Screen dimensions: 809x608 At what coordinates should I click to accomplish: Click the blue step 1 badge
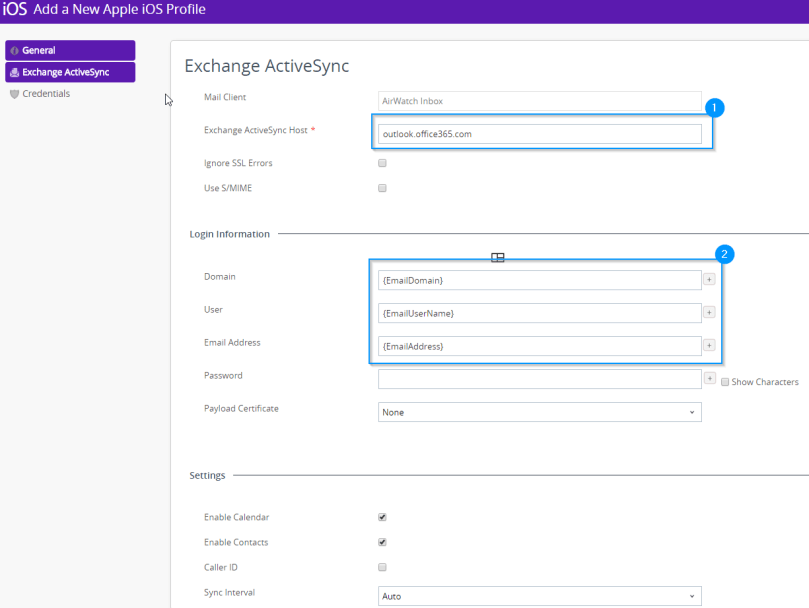click(x=714, y=105)
